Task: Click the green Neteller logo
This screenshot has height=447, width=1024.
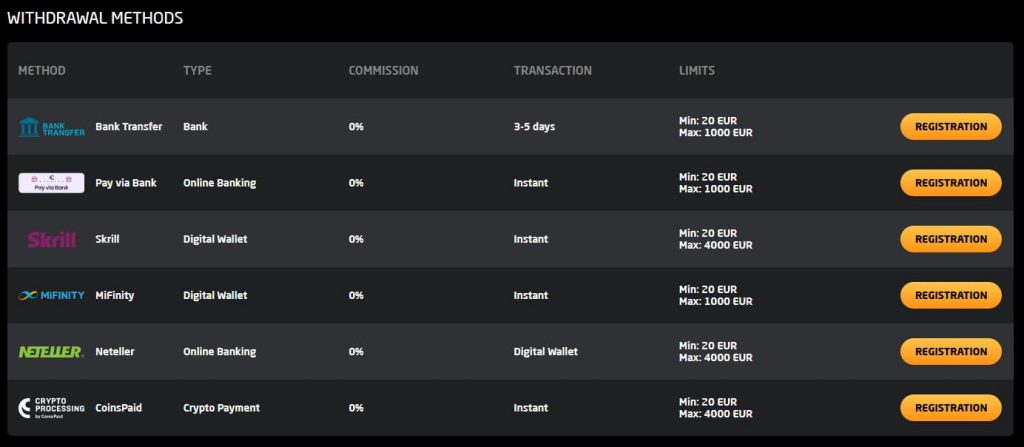Action: 51,351
